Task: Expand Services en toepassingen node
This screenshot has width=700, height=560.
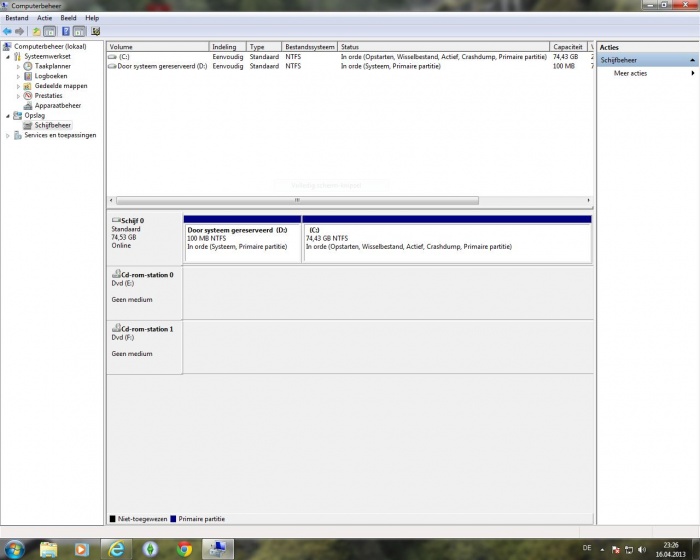Action: coord(8,135)
